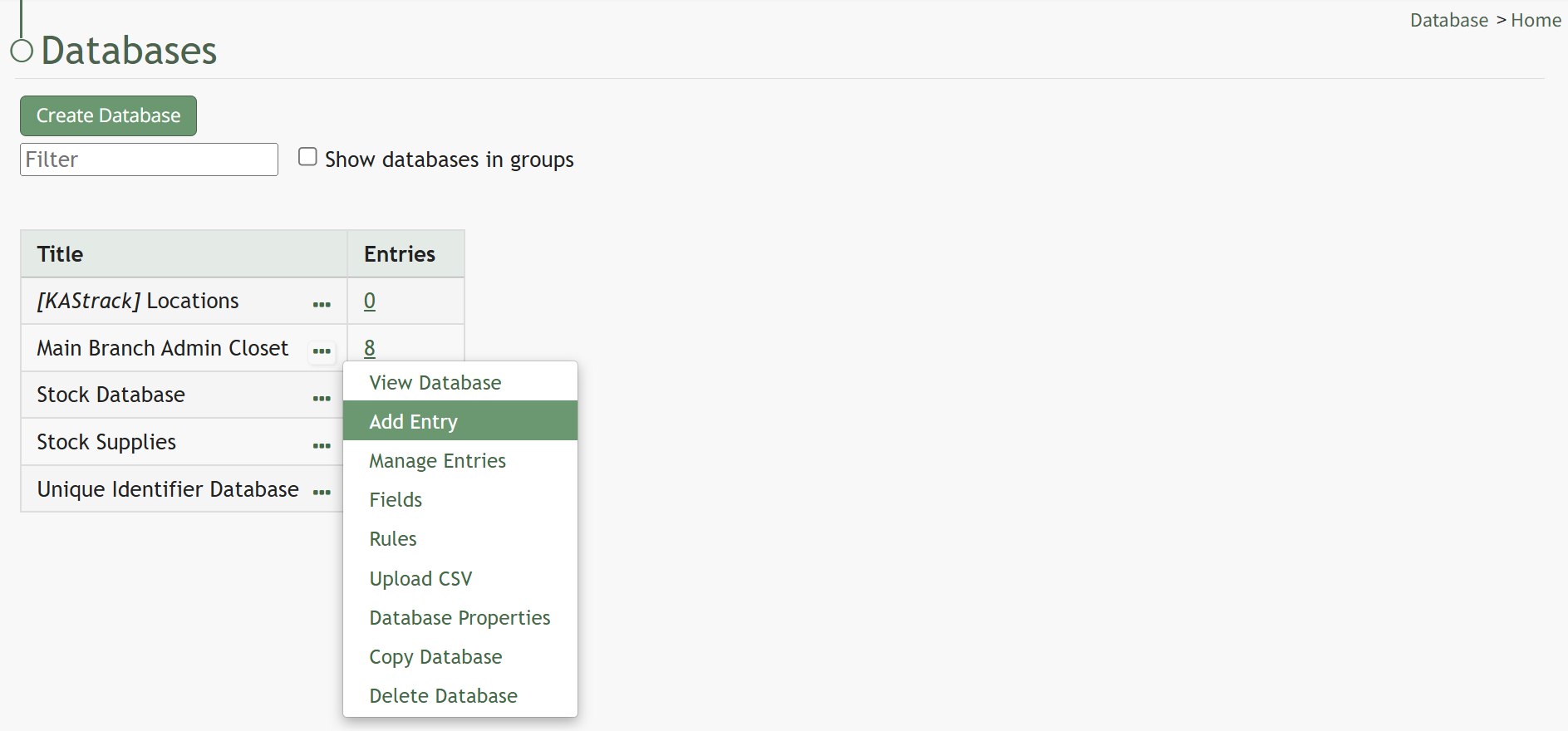Choose Delete Database in the menu
This screenshot has width=1568, height=731.
(x=460, y=695)
